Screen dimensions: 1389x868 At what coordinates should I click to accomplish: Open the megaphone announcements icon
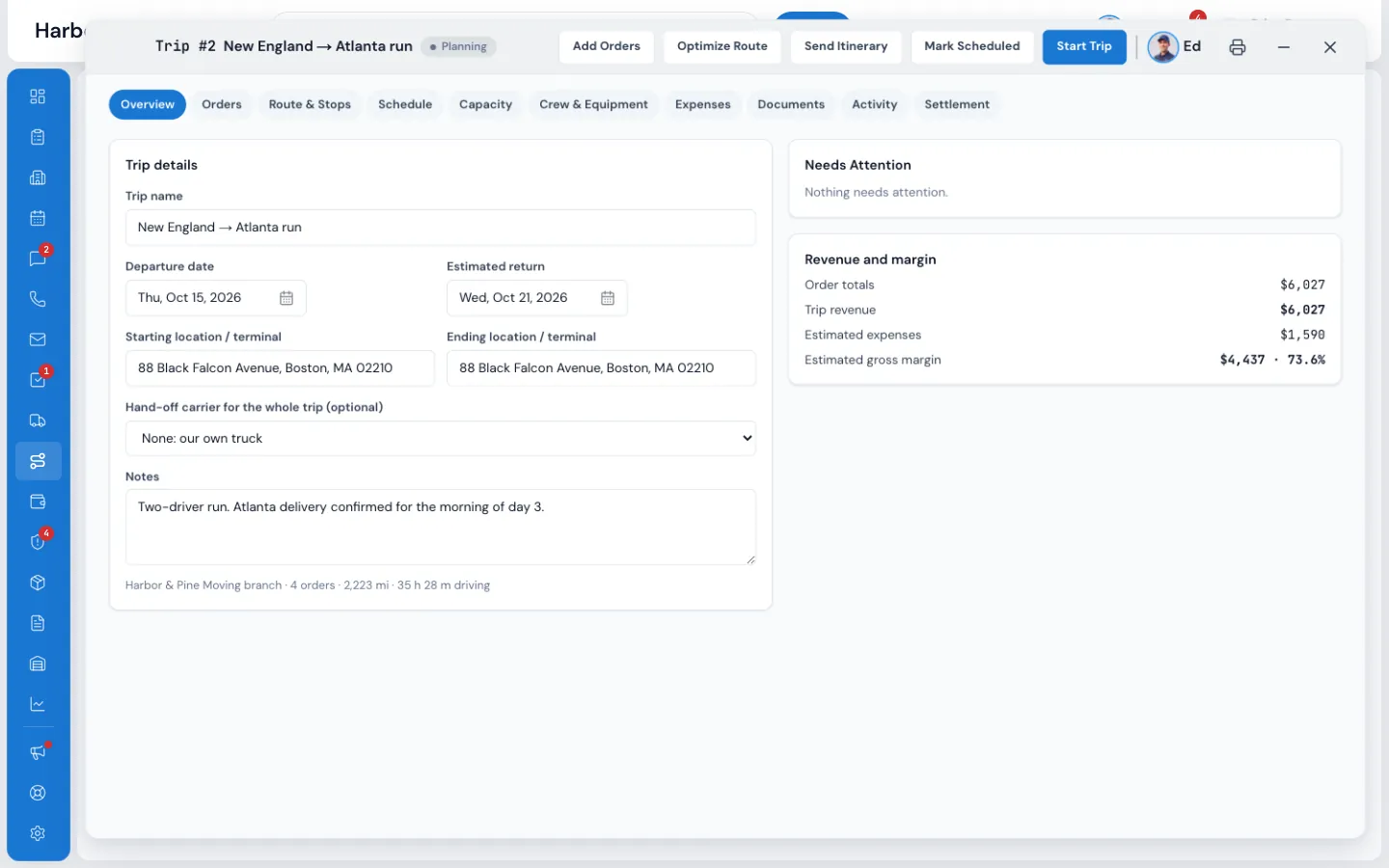38,752
